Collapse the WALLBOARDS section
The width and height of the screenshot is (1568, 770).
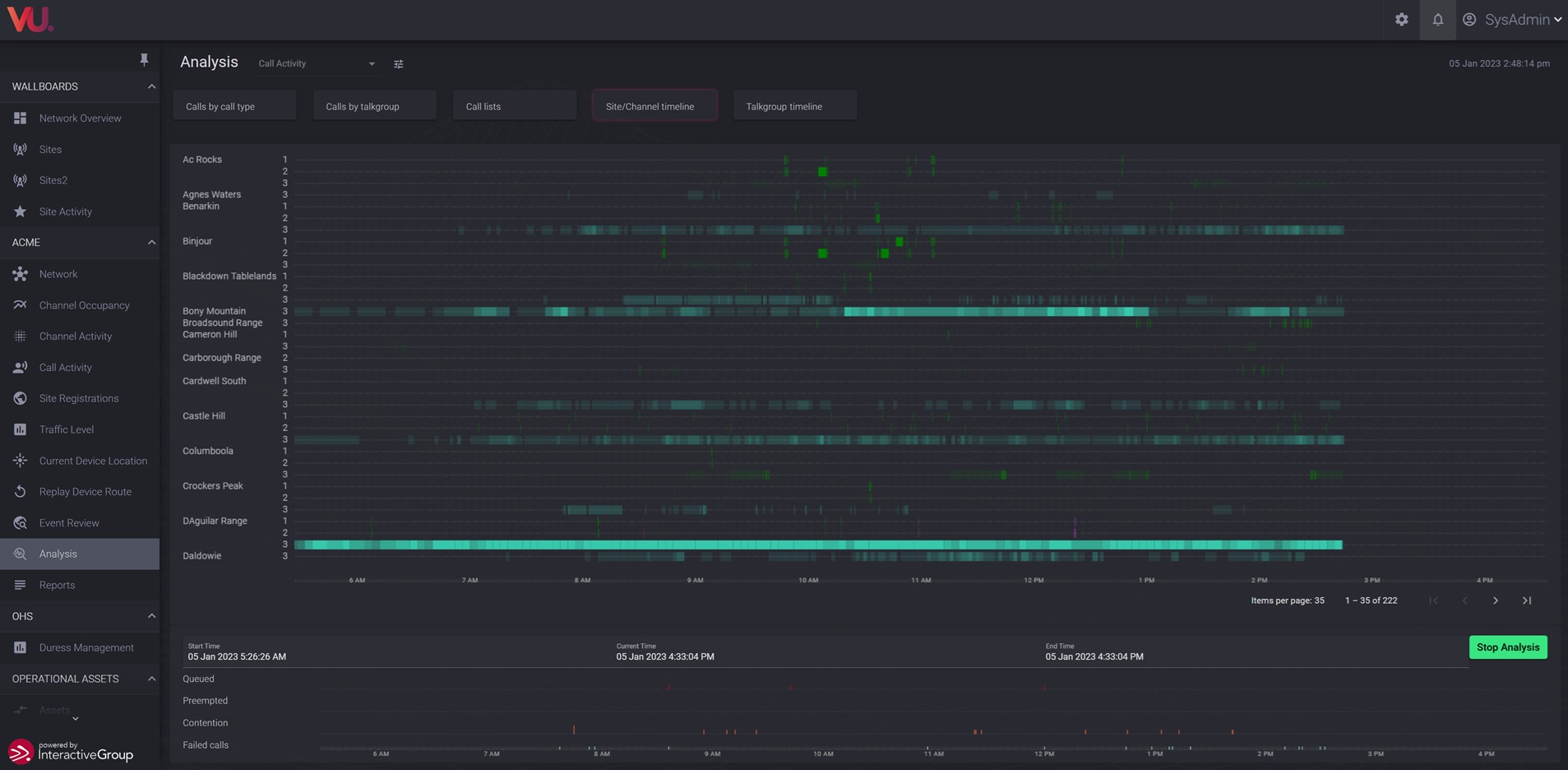click(x=151, y=86)
